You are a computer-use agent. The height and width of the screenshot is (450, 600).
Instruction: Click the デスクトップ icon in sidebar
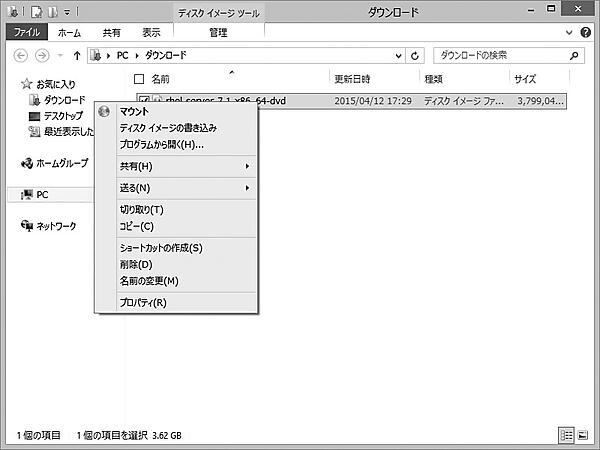(34, 116)
